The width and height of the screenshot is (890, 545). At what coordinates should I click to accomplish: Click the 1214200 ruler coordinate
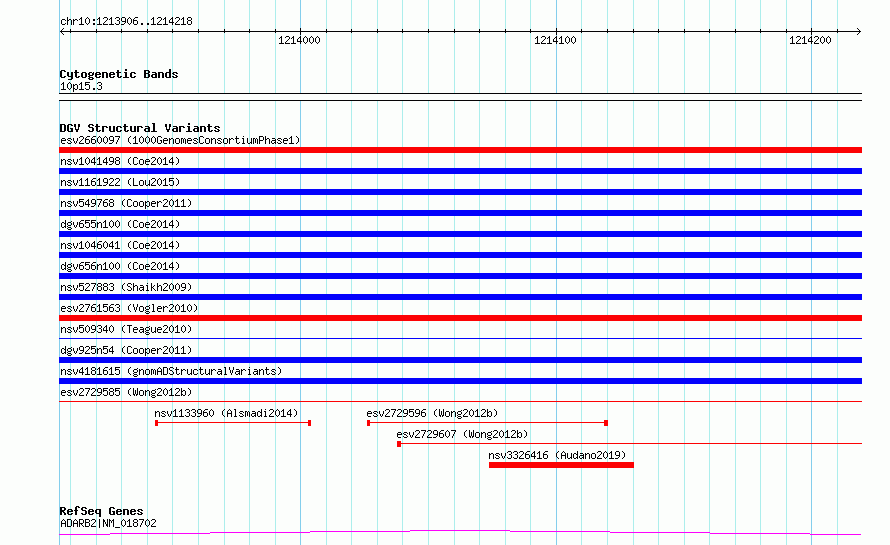point(810,40)
